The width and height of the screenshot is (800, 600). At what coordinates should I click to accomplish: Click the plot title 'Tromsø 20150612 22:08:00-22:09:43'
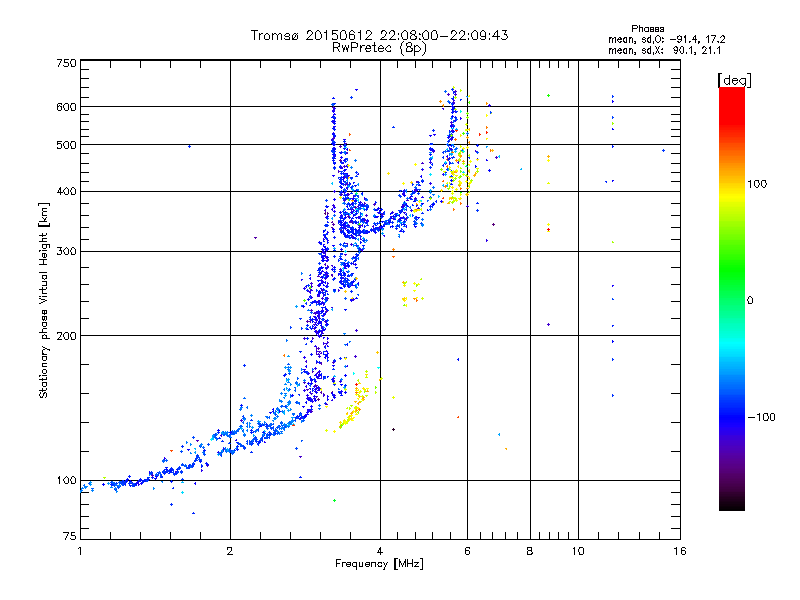point(379,35)
